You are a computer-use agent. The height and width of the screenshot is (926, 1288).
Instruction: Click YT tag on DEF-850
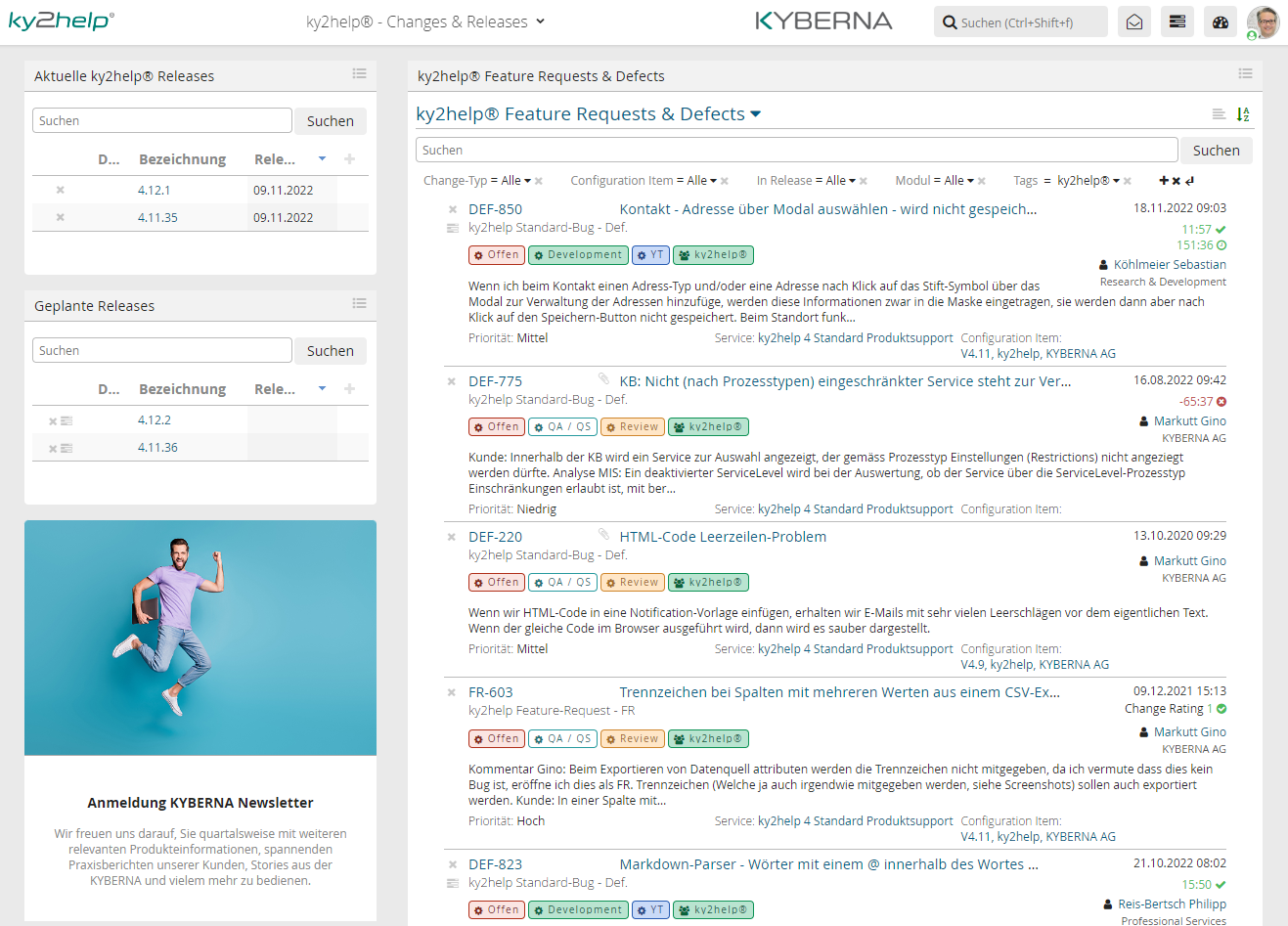[x=650, y=255]
